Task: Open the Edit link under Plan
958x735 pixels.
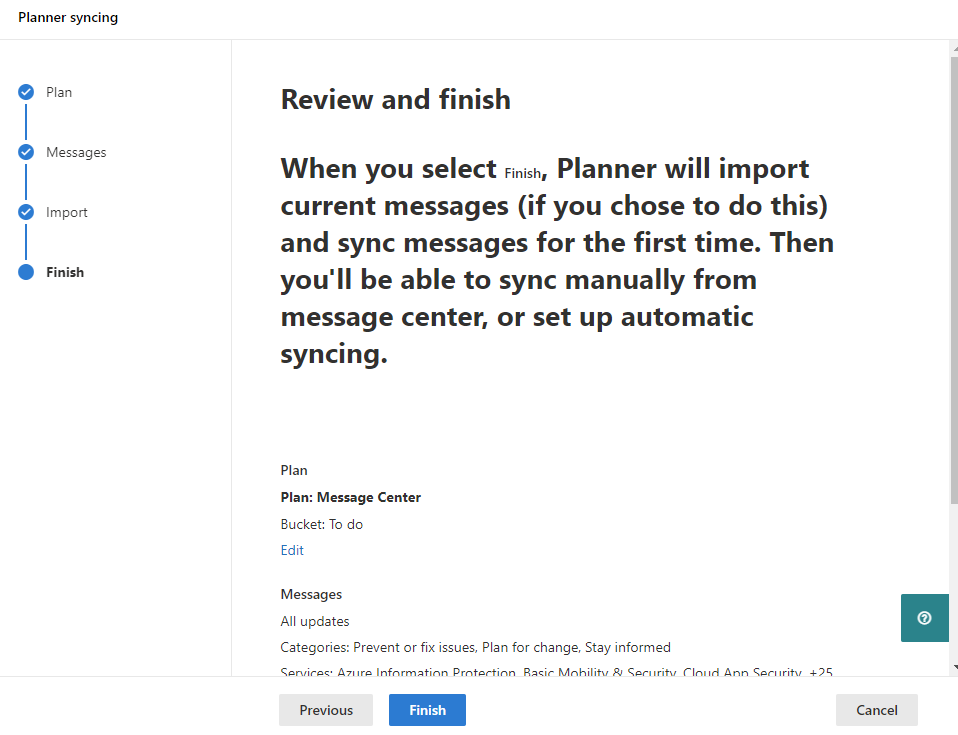Action: point(292,550)
